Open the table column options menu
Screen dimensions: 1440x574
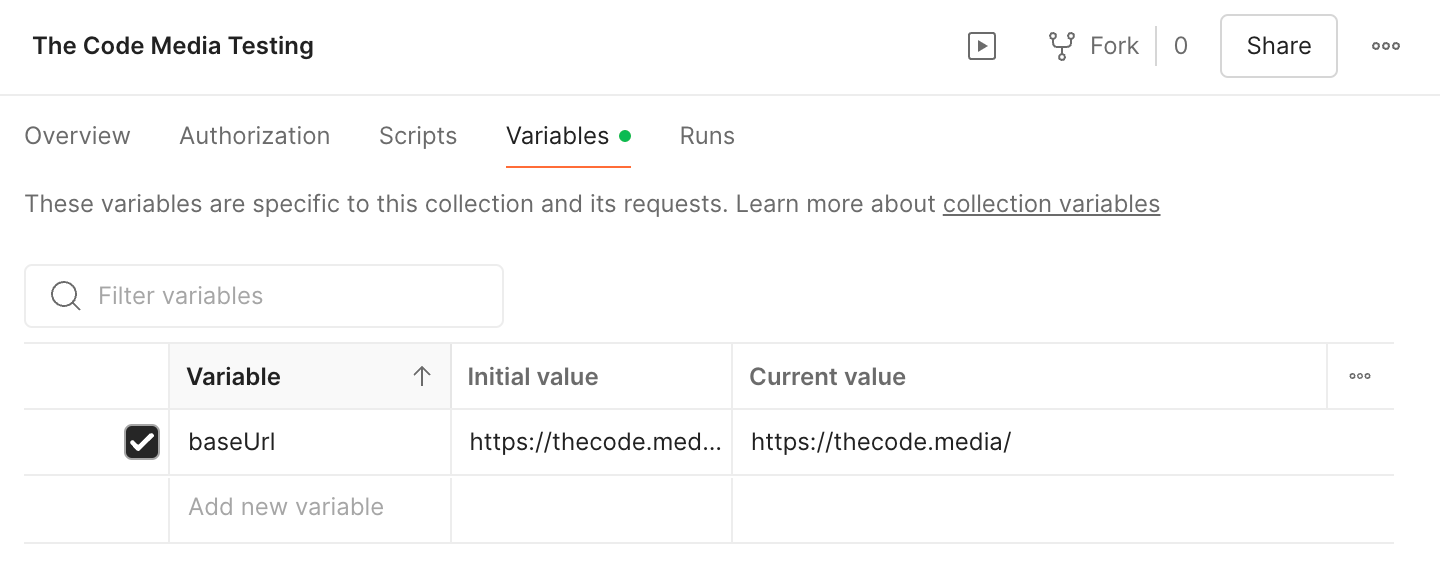[x=1359, y=377]
